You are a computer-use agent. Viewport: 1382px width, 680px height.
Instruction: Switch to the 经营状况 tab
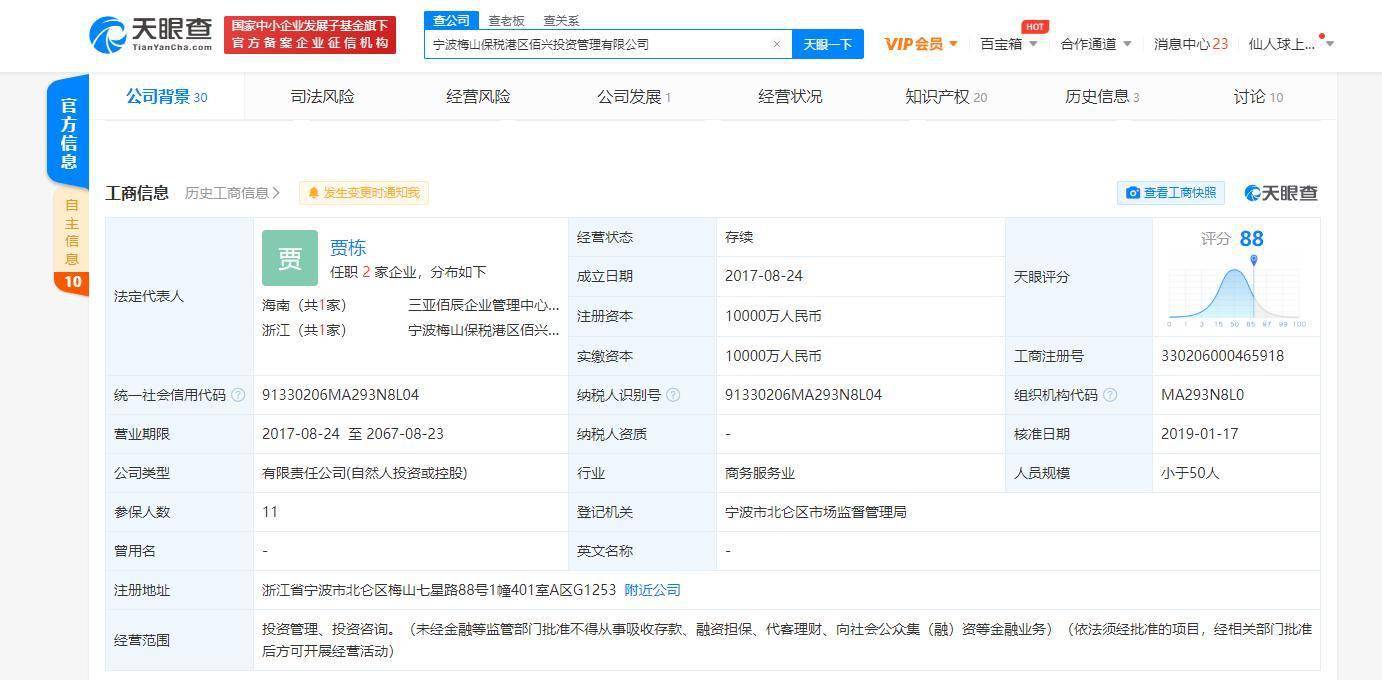pyautogui.click(x=790, y=97)
